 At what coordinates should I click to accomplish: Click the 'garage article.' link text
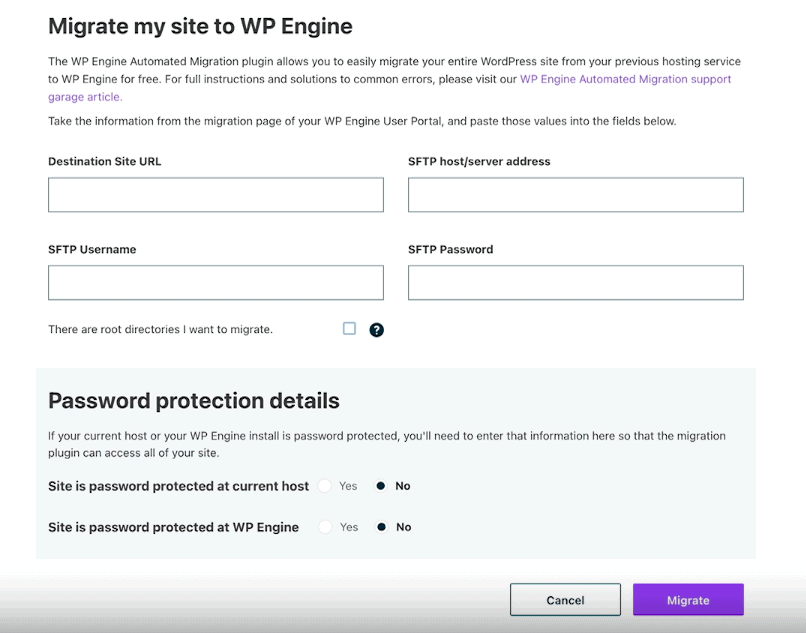(x=85, y=97)
